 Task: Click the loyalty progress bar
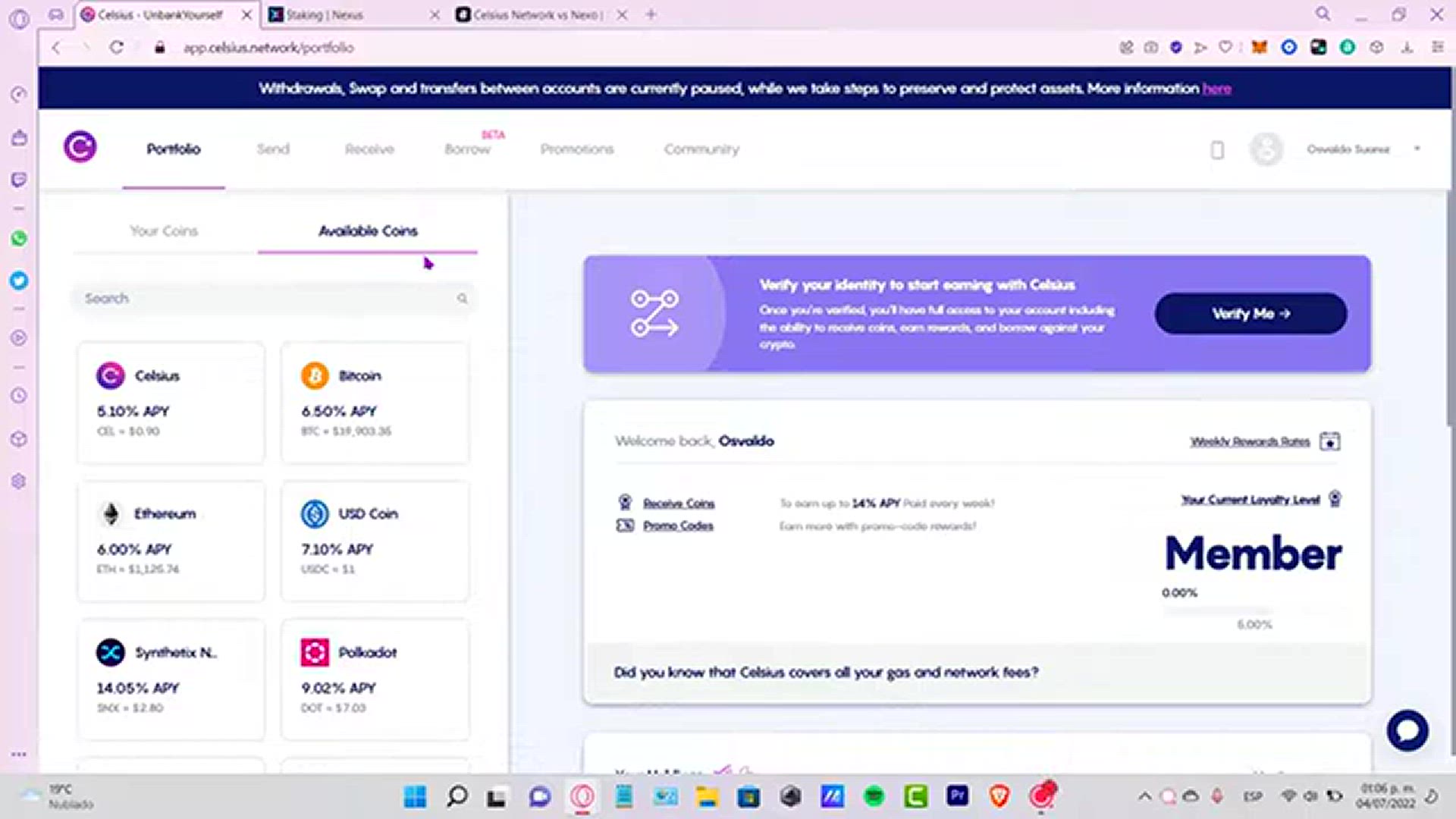coord(1217,610)
